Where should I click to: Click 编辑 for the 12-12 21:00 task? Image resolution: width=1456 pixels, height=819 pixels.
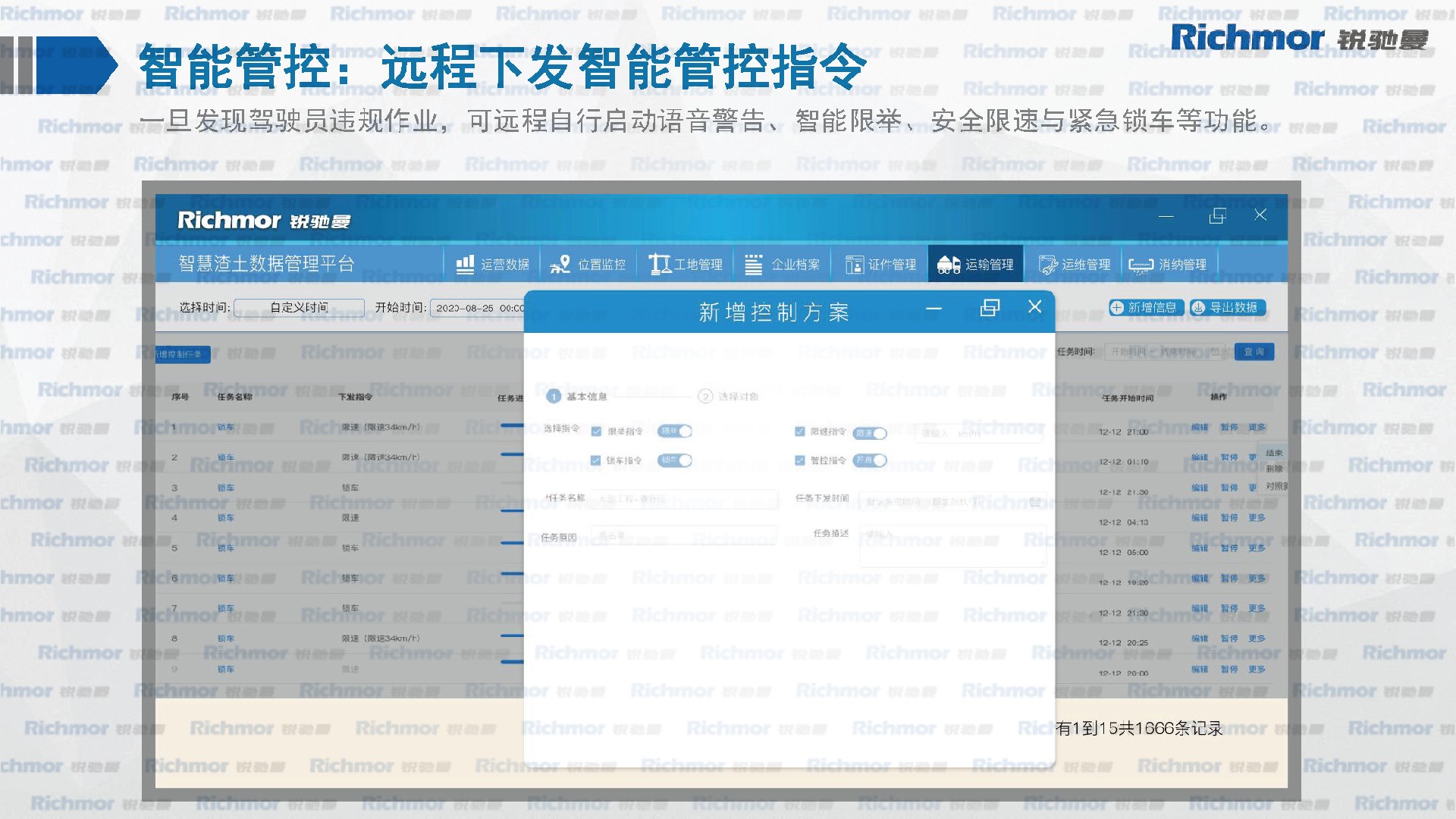(x=1200, y=427)
